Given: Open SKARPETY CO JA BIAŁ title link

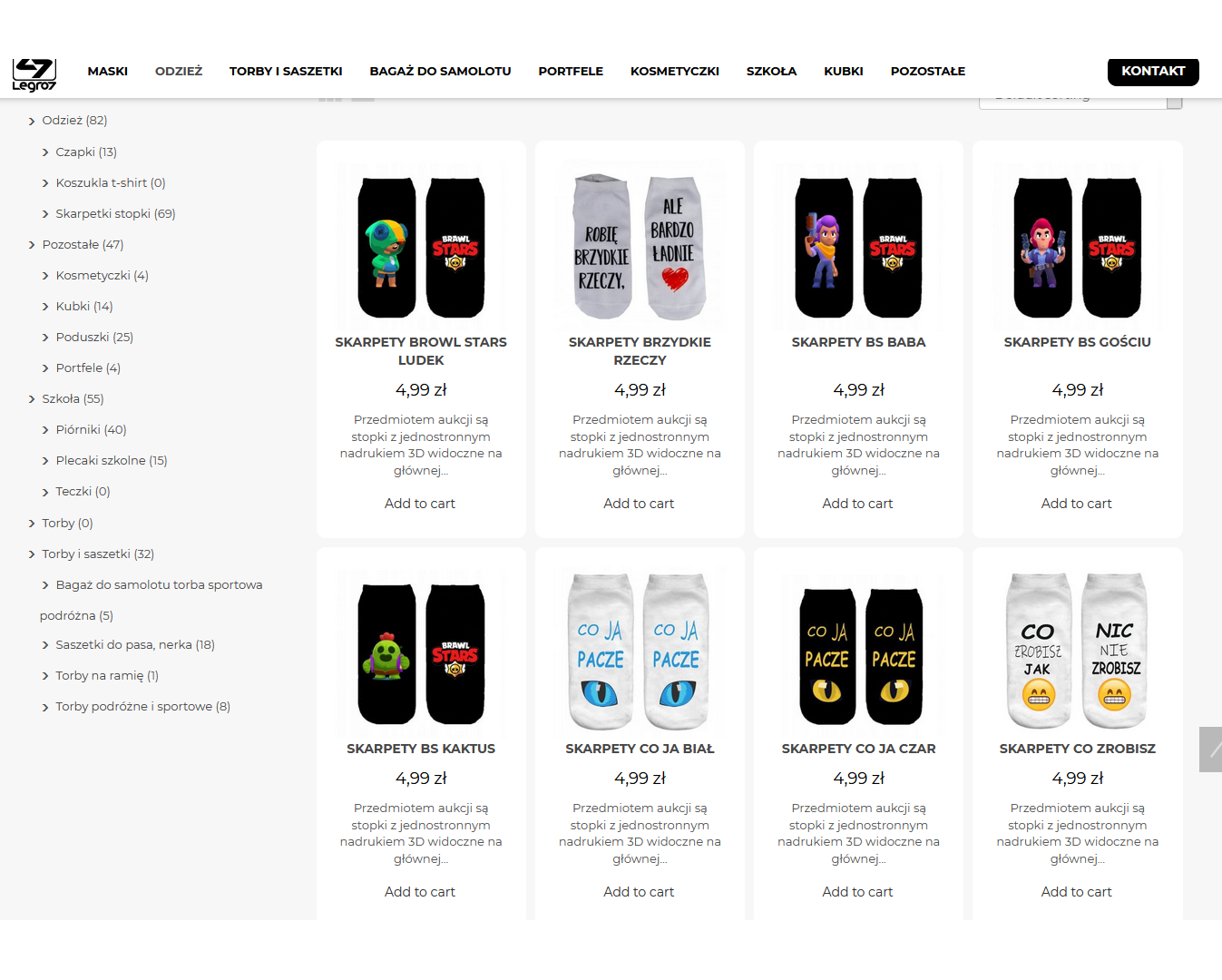Looking at the screenshot, I should coord(640,749).
